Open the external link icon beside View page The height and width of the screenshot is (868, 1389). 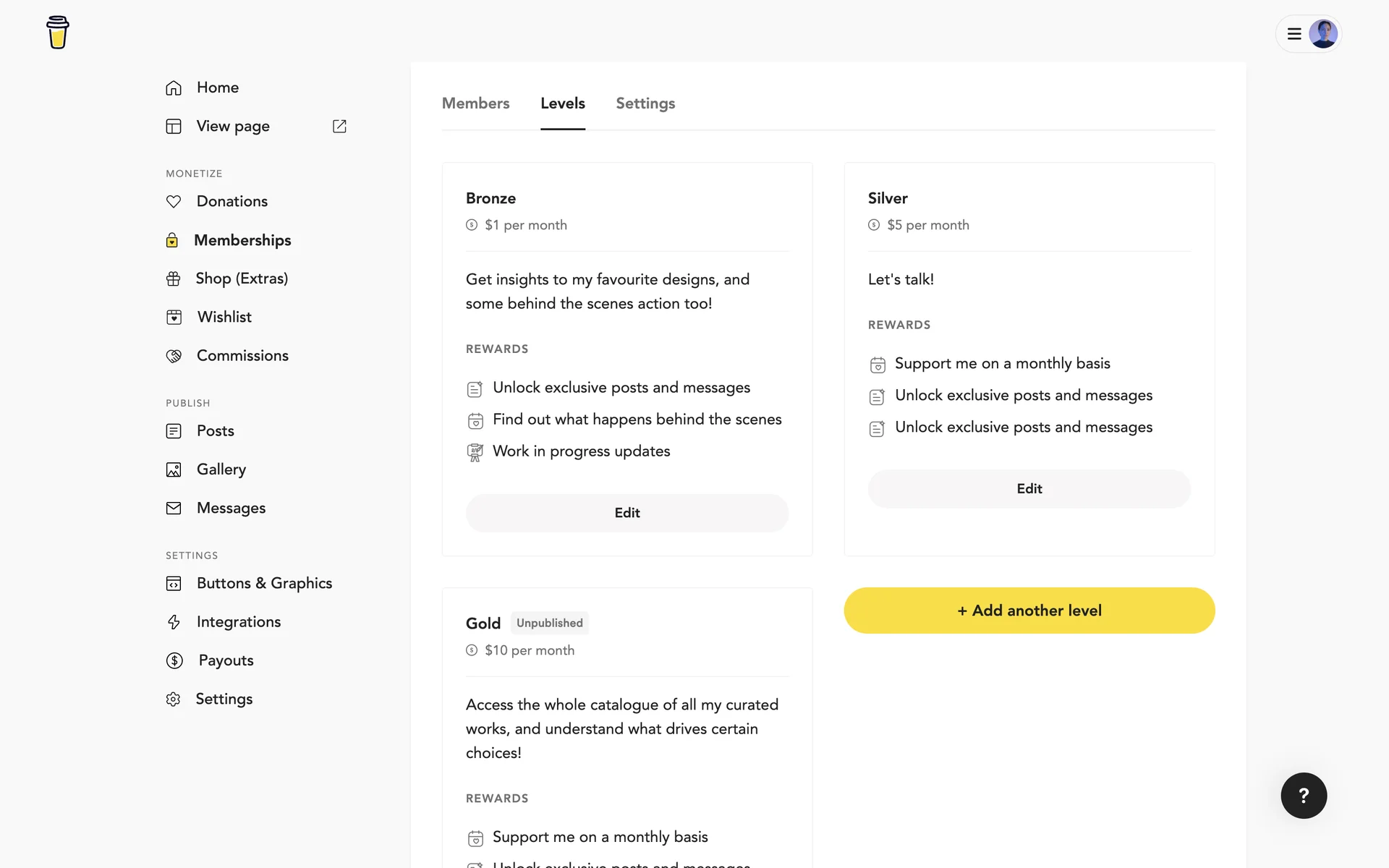(x=339, y=126)
